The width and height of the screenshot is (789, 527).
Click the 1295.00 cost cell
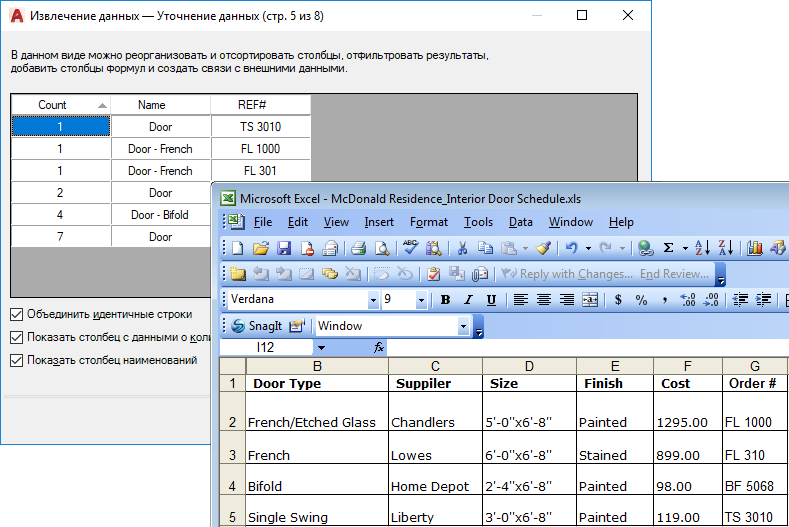pyautogui.click(x=688, y=411)
